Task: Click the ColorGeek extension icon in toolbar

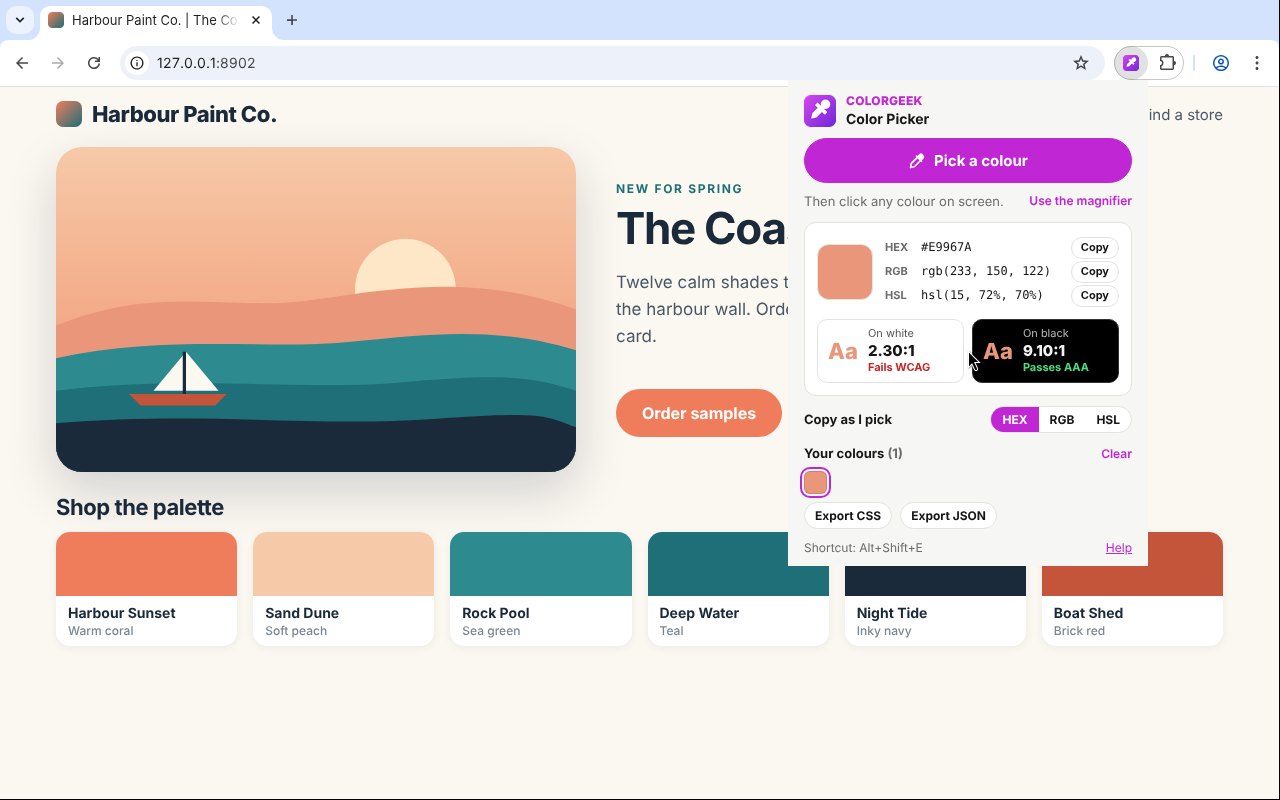Action: [1131, 63]
